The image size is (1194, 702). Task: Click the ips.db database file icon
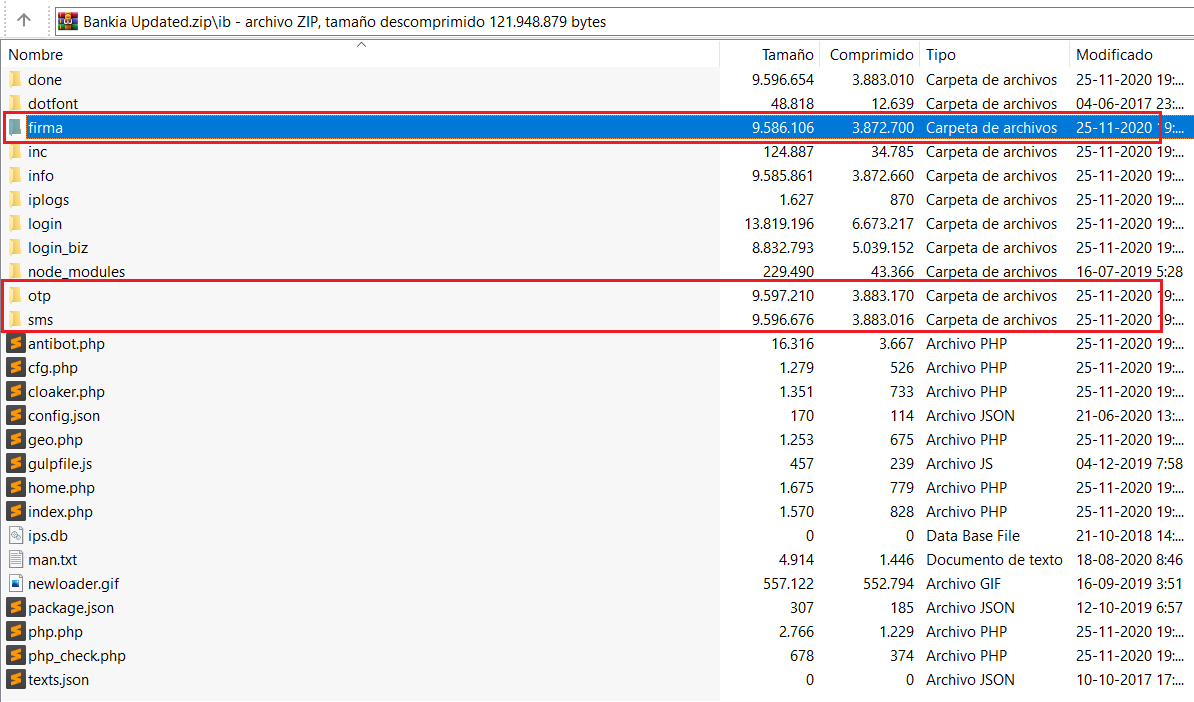(15, 535)
